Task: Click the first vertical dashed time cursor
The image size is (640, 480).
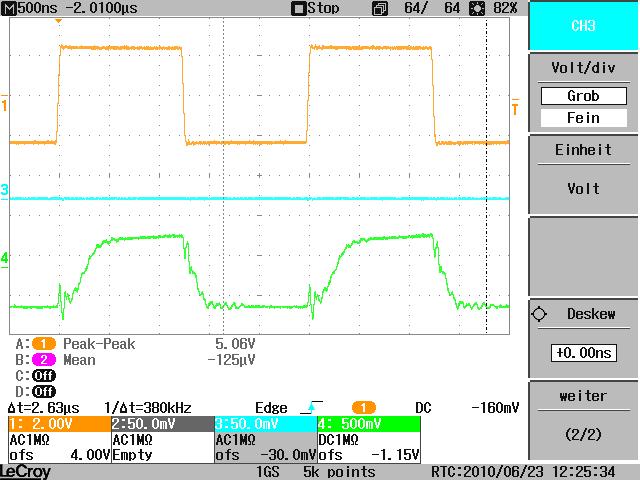Action: point(223,176)
